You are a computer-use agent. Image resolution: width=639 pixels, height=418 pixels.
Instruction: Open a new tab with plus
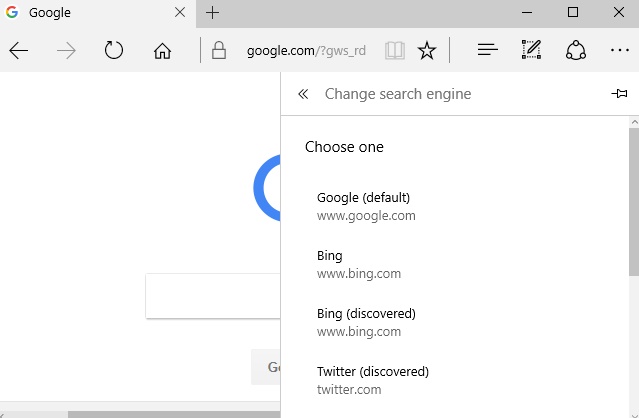(212, 13)
